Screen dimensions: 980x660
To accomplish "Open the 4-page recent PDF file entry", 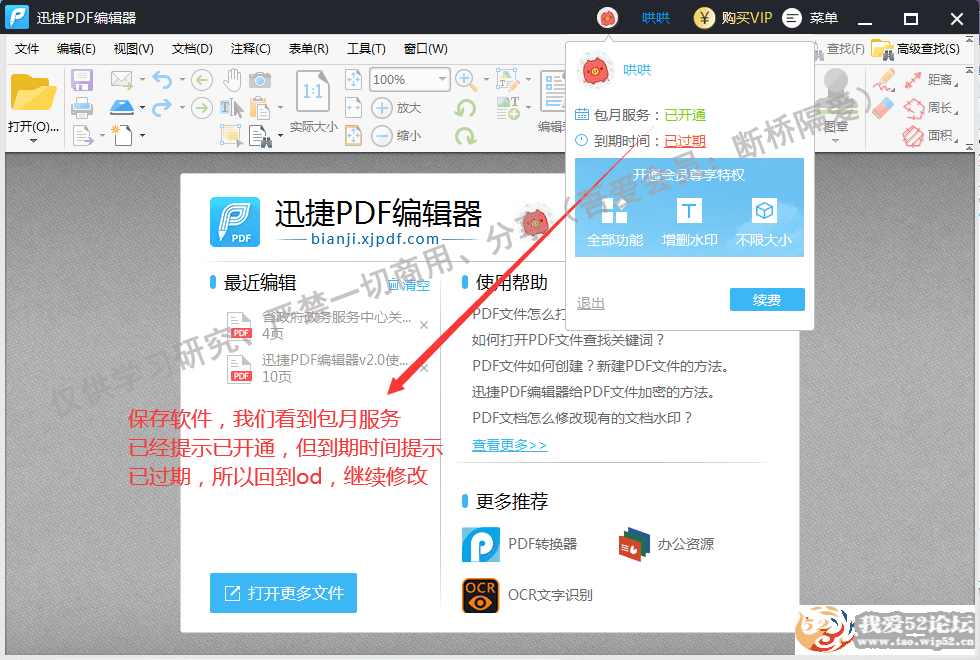I will [x=319, y=325].
